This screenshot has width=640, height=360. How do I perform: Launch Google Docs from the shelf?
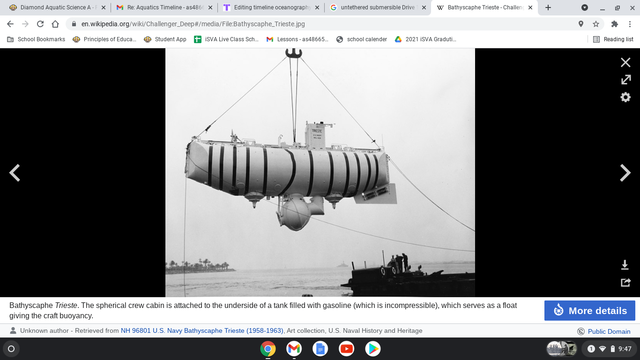(320, 349)
